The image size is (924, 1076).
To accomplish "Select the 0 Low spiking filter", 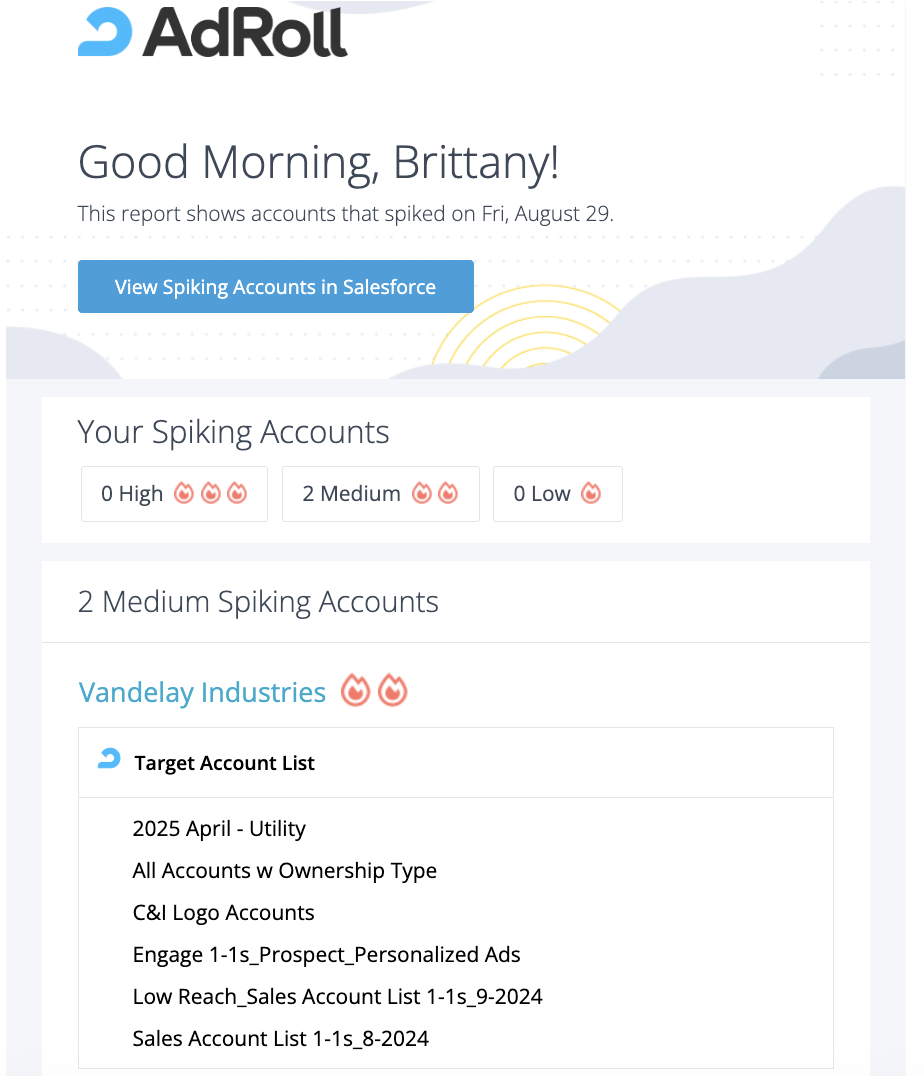I will point(557,494).
